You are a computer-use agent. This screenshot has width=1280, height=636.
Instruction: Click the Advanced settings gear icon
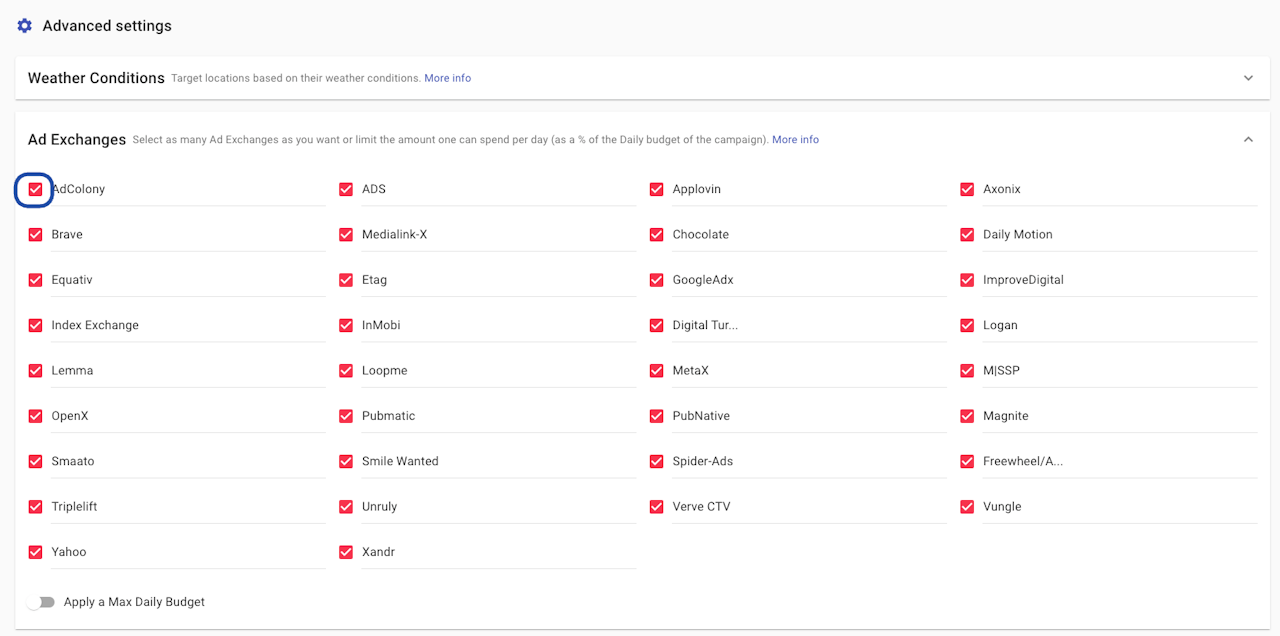25,26
